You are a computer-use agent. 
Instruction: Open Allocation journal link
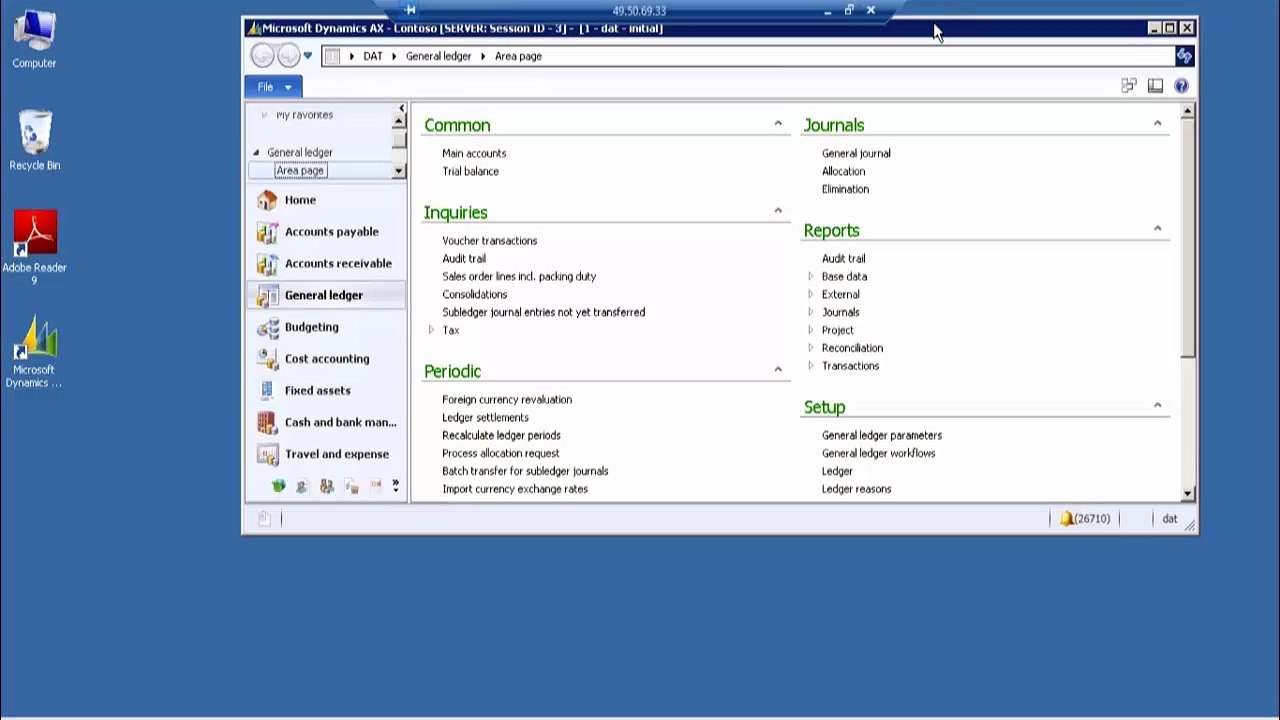(x=844, y=171)
